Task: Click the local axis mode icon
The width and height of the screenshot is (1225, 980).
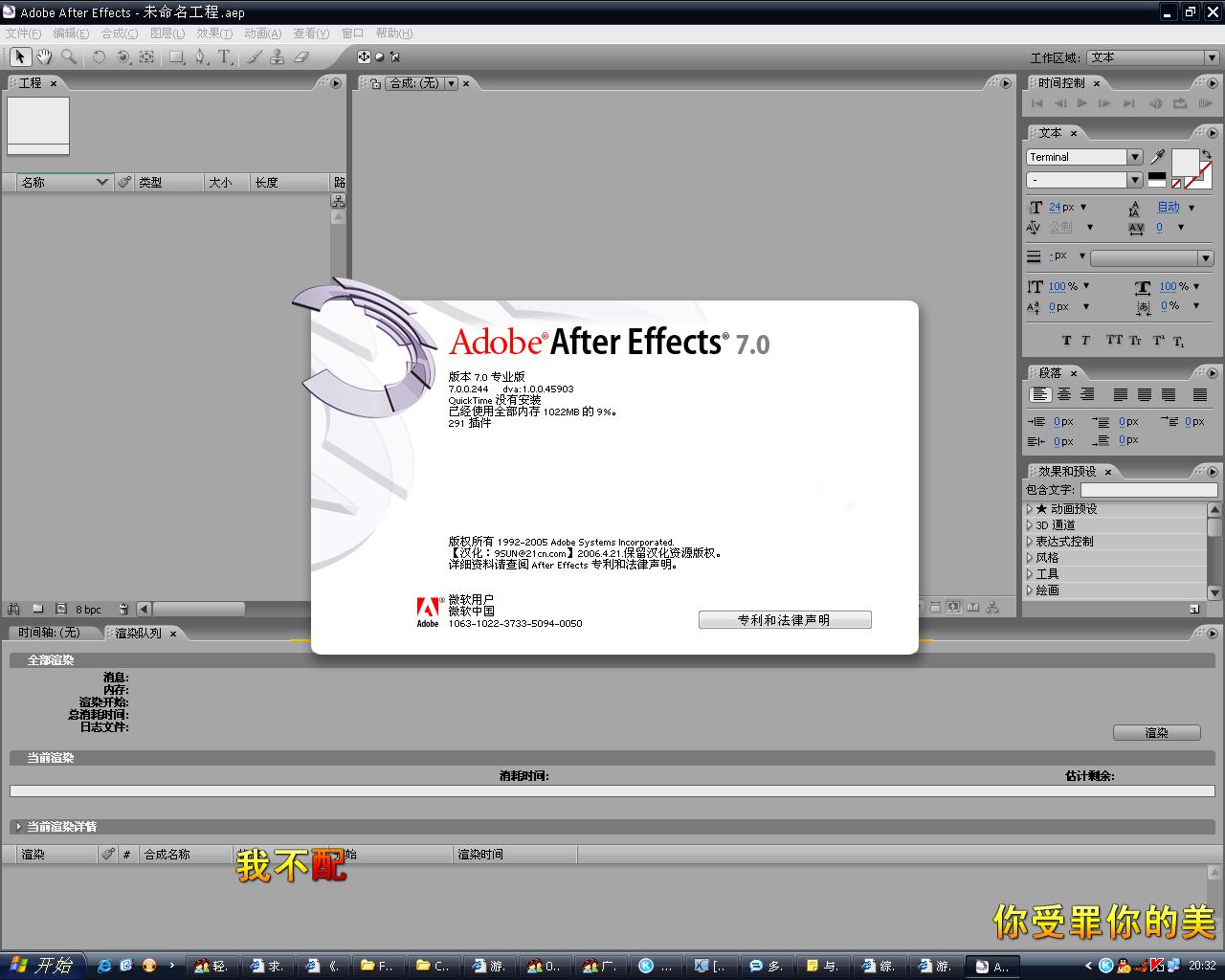Action: click(364, 57)
